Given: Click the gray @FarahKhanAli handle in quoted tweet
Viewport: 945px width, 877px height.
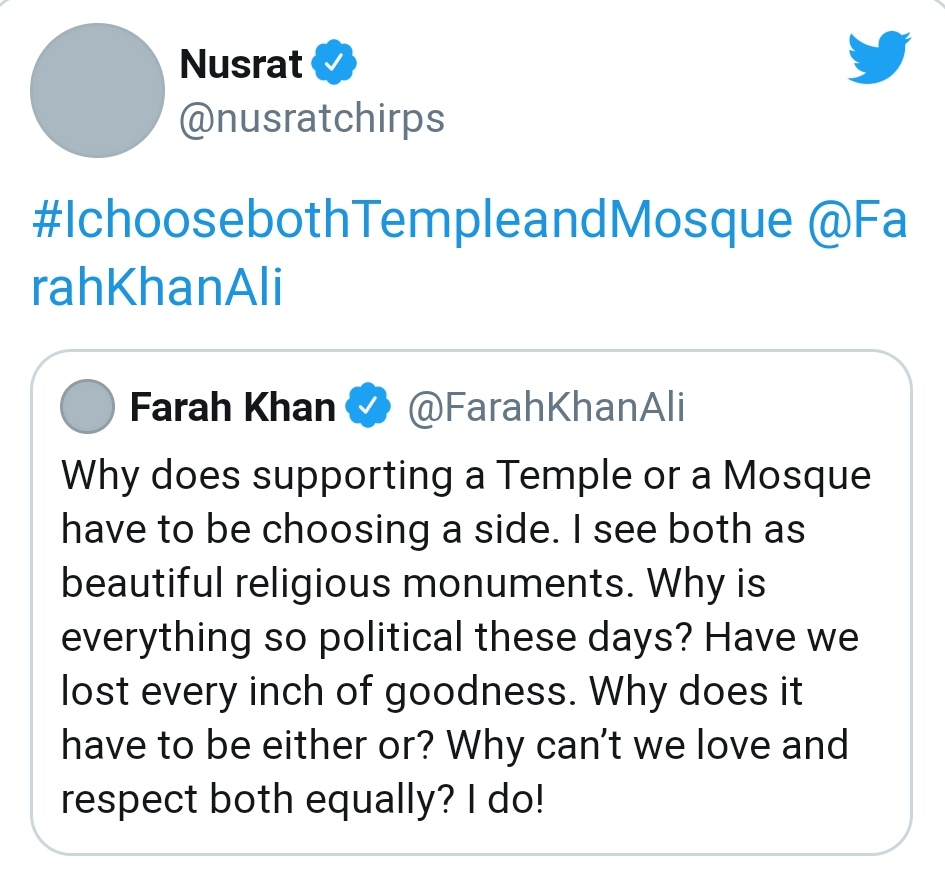Looking at the screenshot, I should [546, 407].
